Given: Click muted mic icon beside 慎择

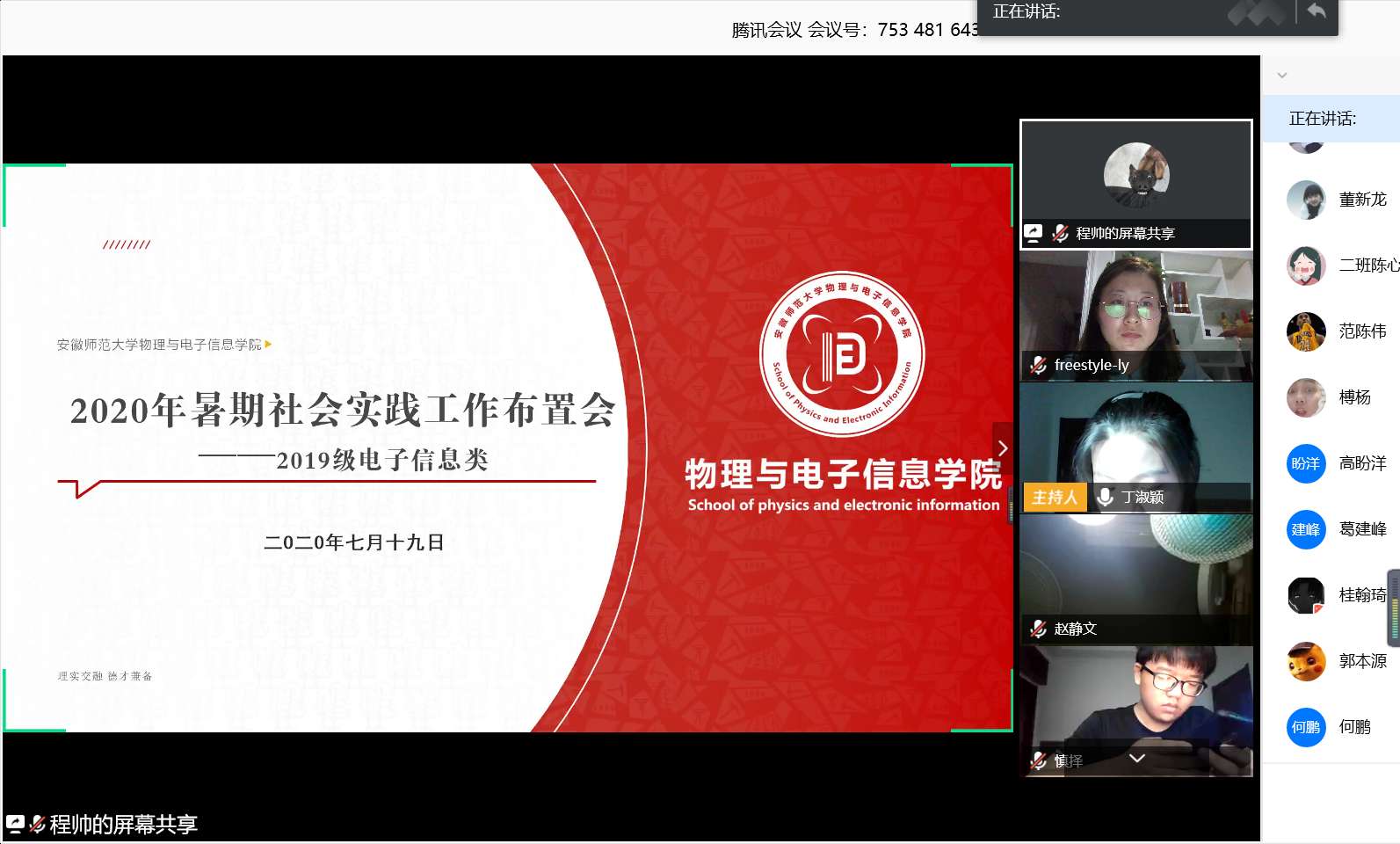Looking at the screenshot, I should (1038, 760).
